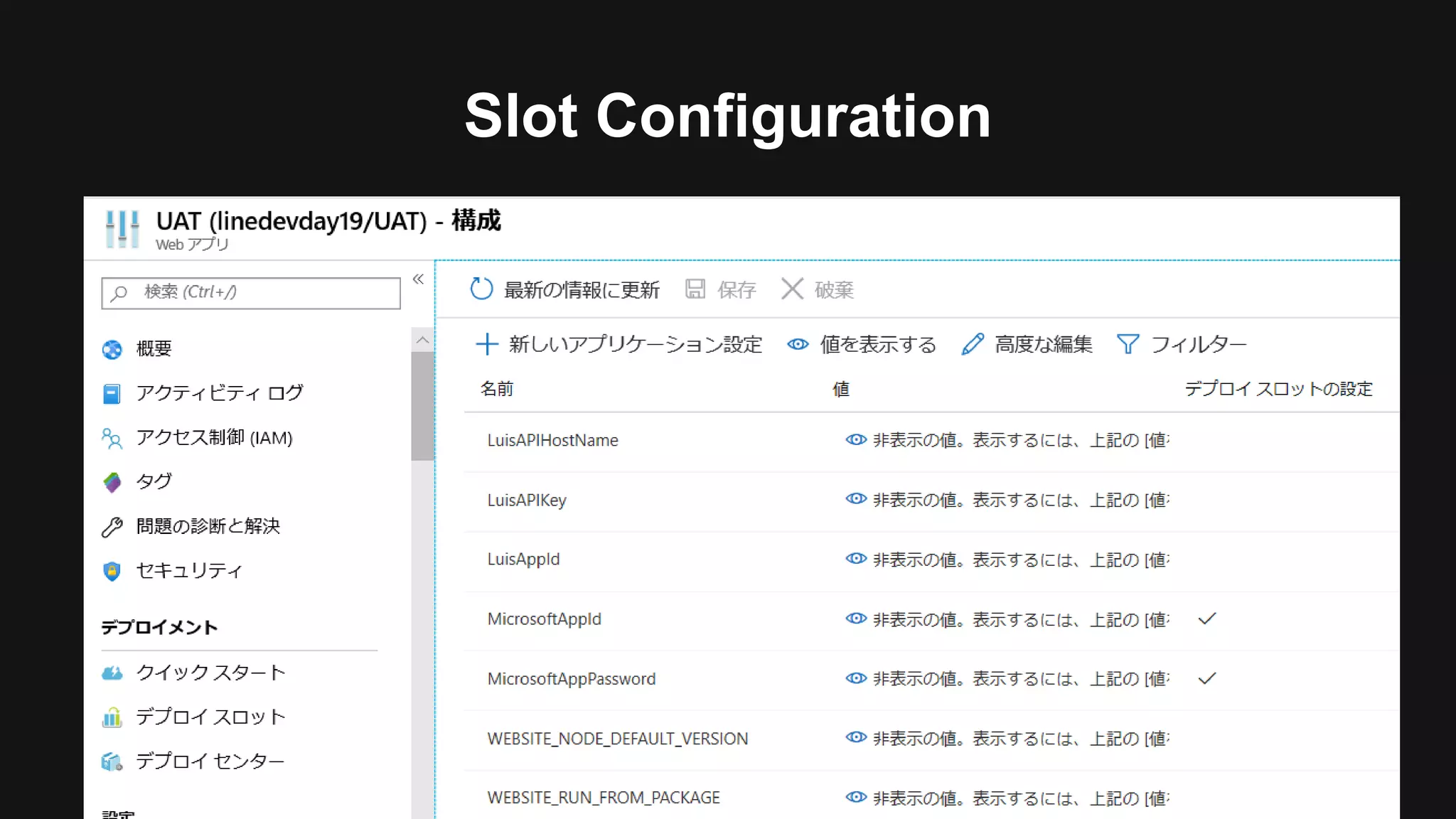Click the sidebar scroll up arrow
1456x819 pixels.
pos(422,340)
